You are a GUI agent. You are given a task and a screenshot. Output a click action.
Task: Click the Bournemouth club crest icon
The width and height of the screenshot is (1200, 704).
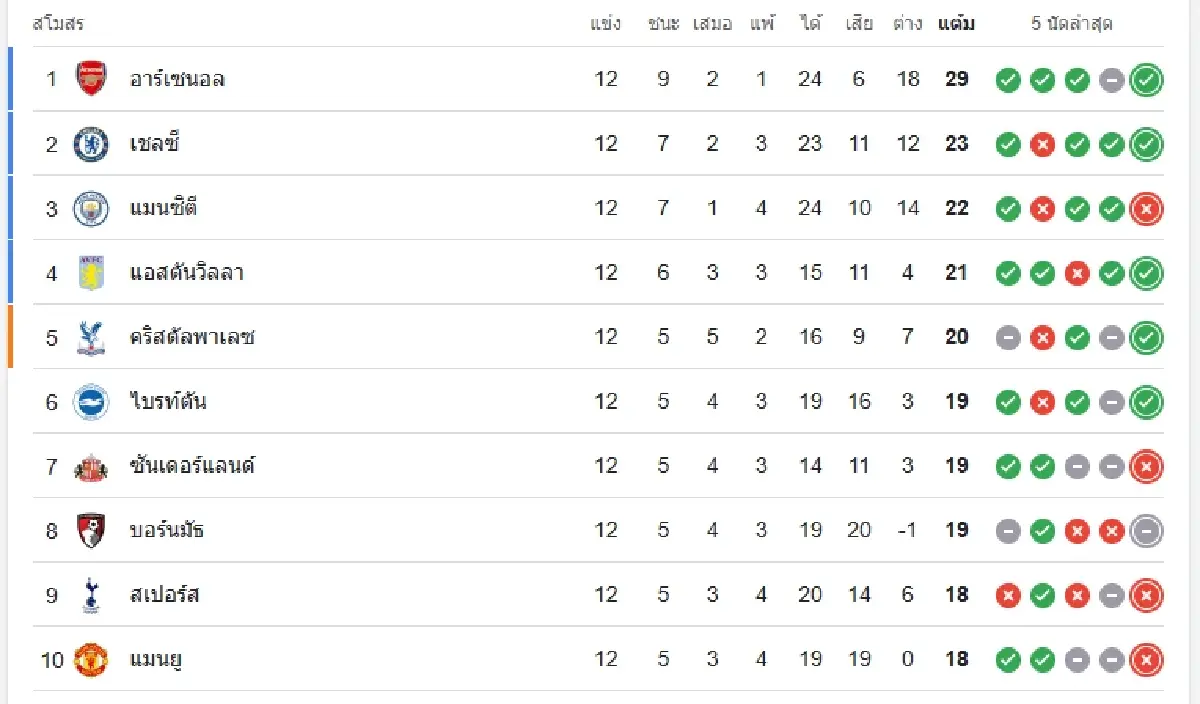pos(91,530)
